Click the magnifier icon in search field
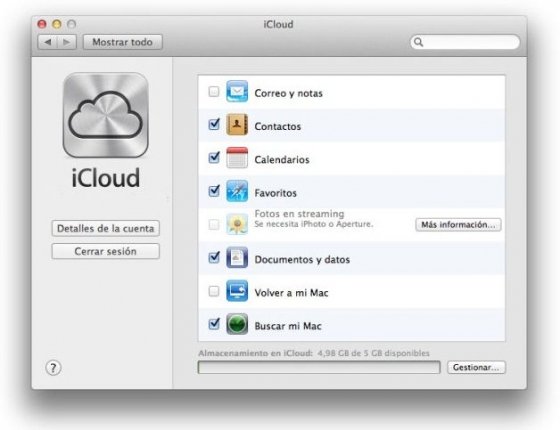The height and width of the screenshot is (430, 560). 418,42
